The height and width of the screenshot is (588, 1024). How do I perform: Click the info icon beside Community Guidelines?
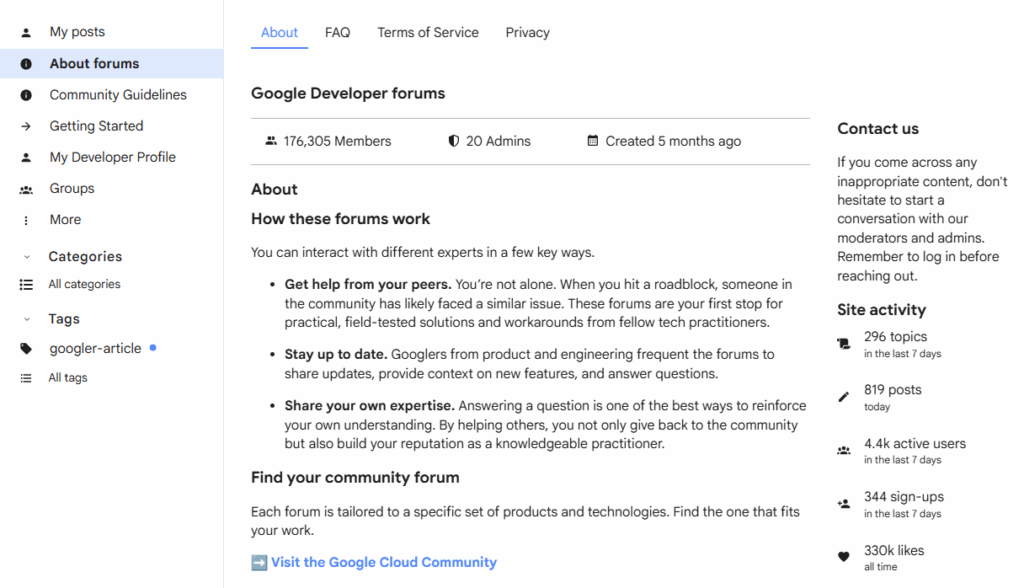pos(26,95)
